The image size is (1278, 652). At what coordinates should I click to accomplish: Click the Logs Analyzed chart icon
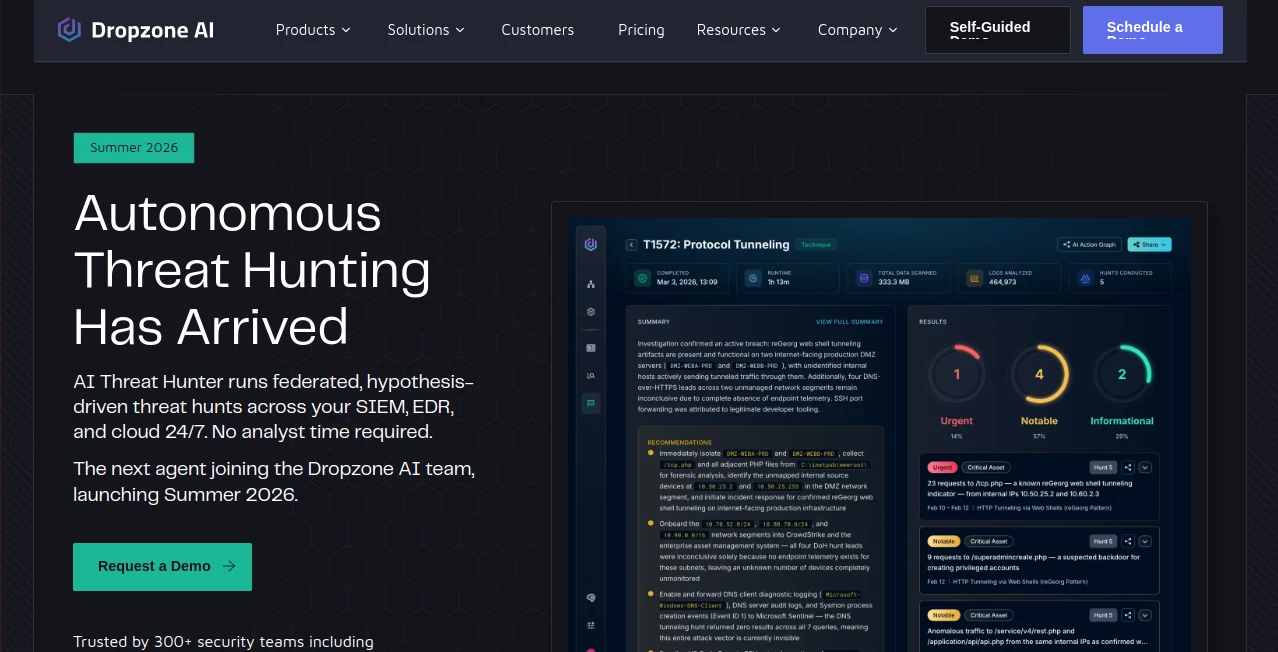[x=974, y=278]
